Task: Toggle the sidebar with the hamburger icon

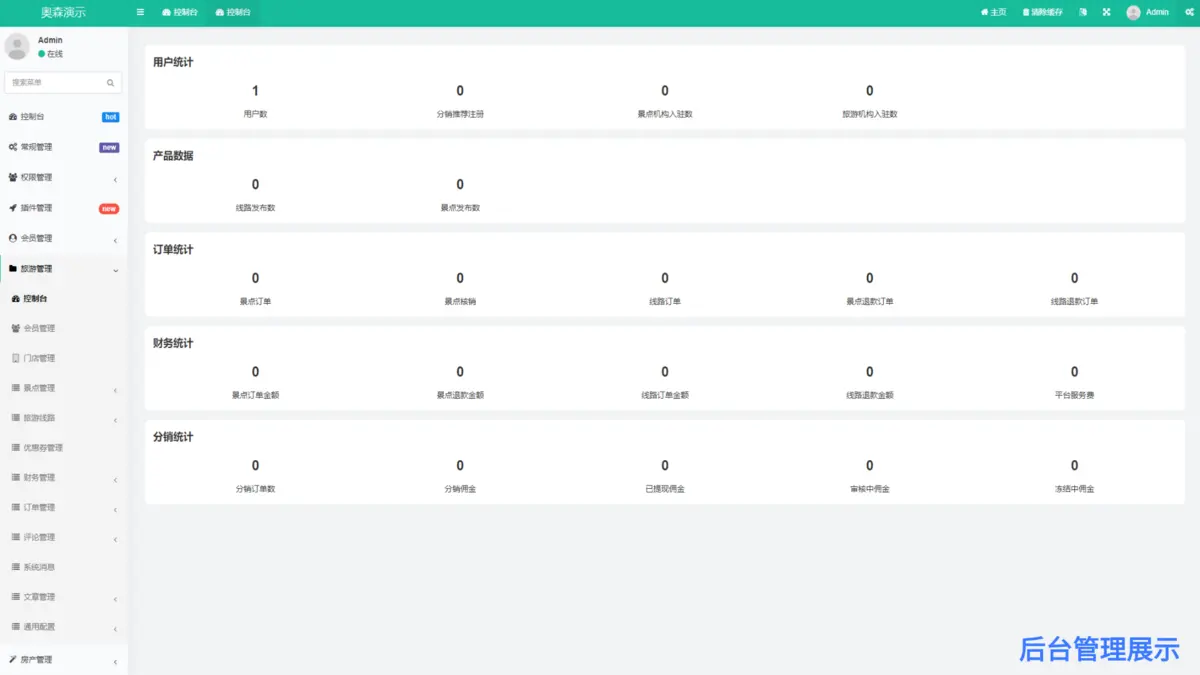Action: point(140,12)
